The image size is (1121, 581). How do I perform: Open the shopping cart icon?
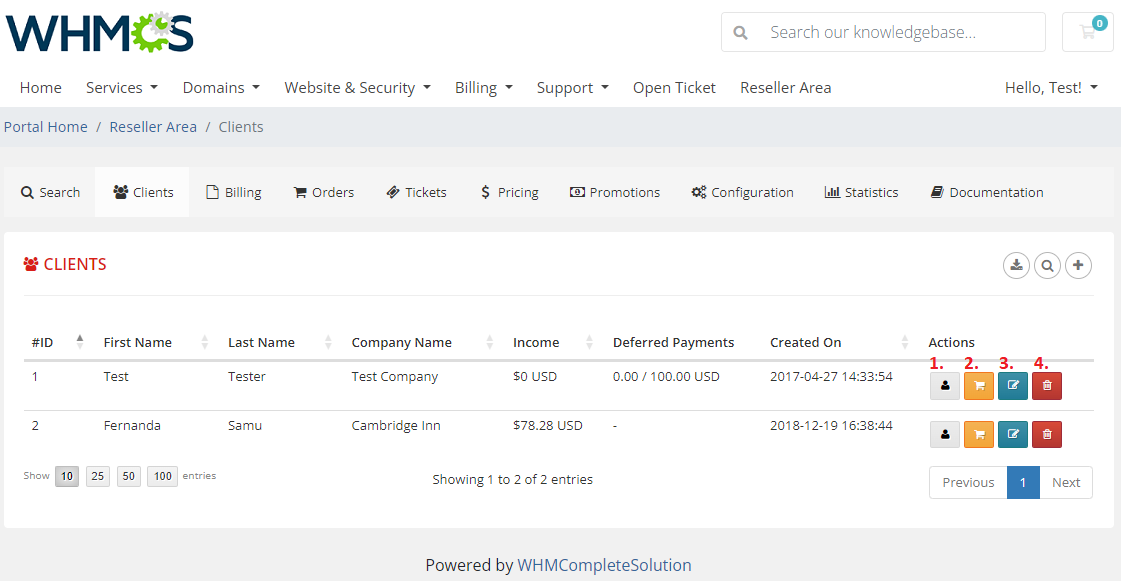(x=1087, y=32)
